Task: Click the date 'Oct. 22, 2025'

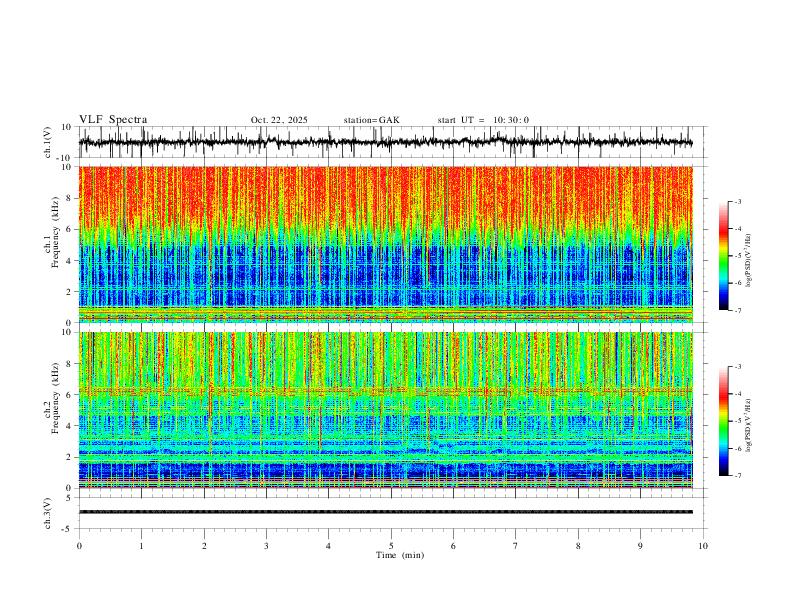Action: point(279,120)
